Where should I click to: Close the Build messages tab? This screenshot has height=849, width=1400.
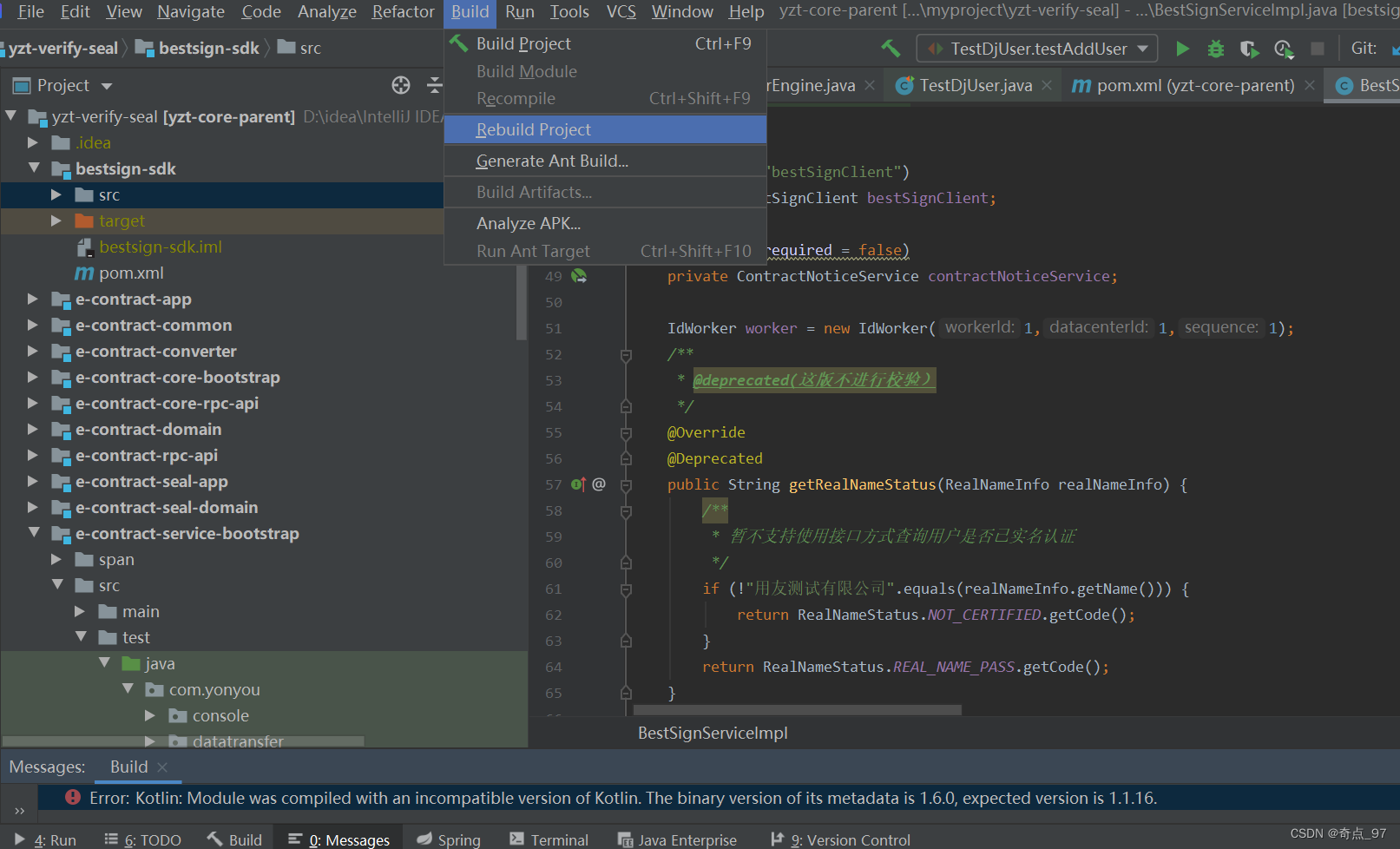pyautogui.click(x=162, y=767)
